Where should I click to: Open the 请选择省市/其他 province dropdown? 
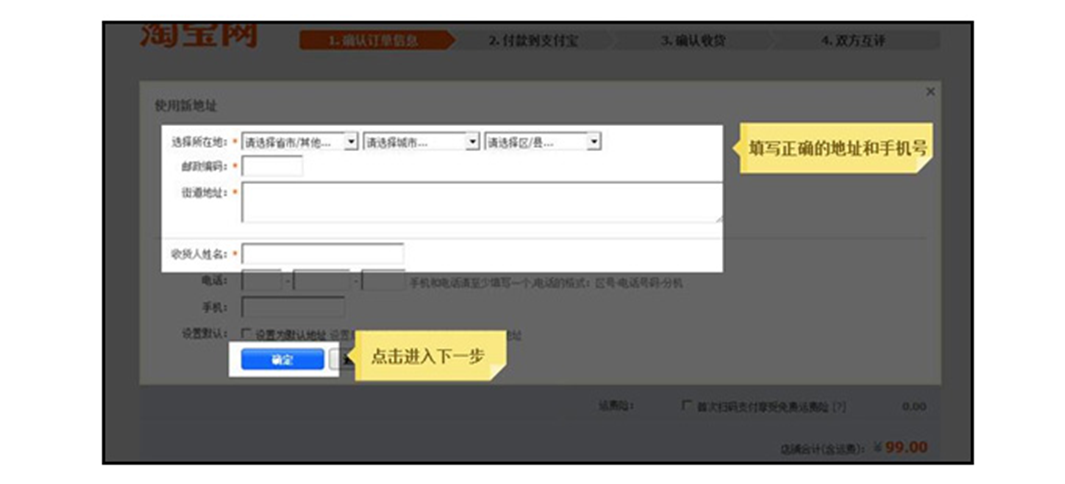point(299,142)
